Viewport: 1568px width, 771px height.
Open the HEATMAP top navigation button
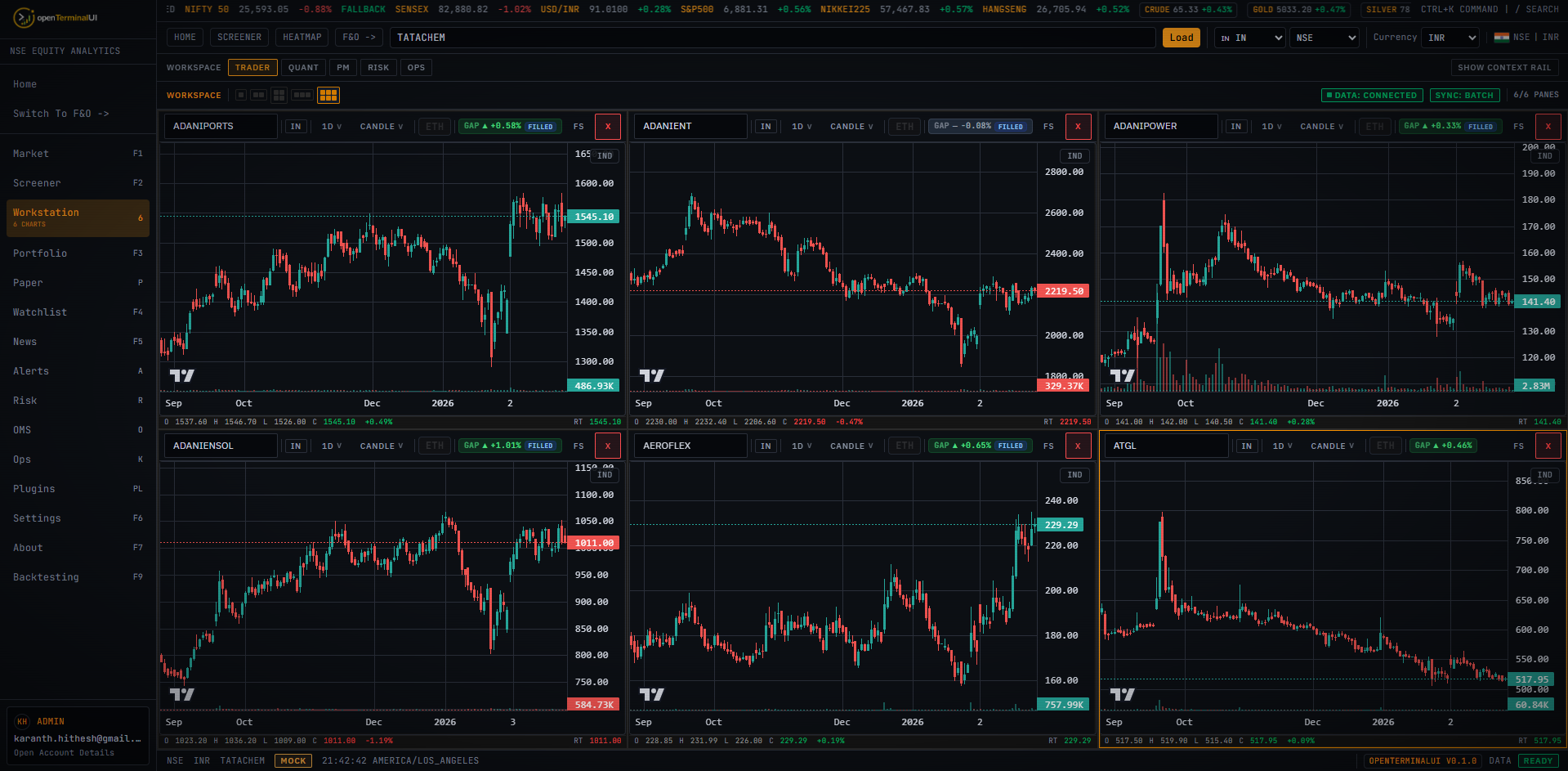[302, 38]
